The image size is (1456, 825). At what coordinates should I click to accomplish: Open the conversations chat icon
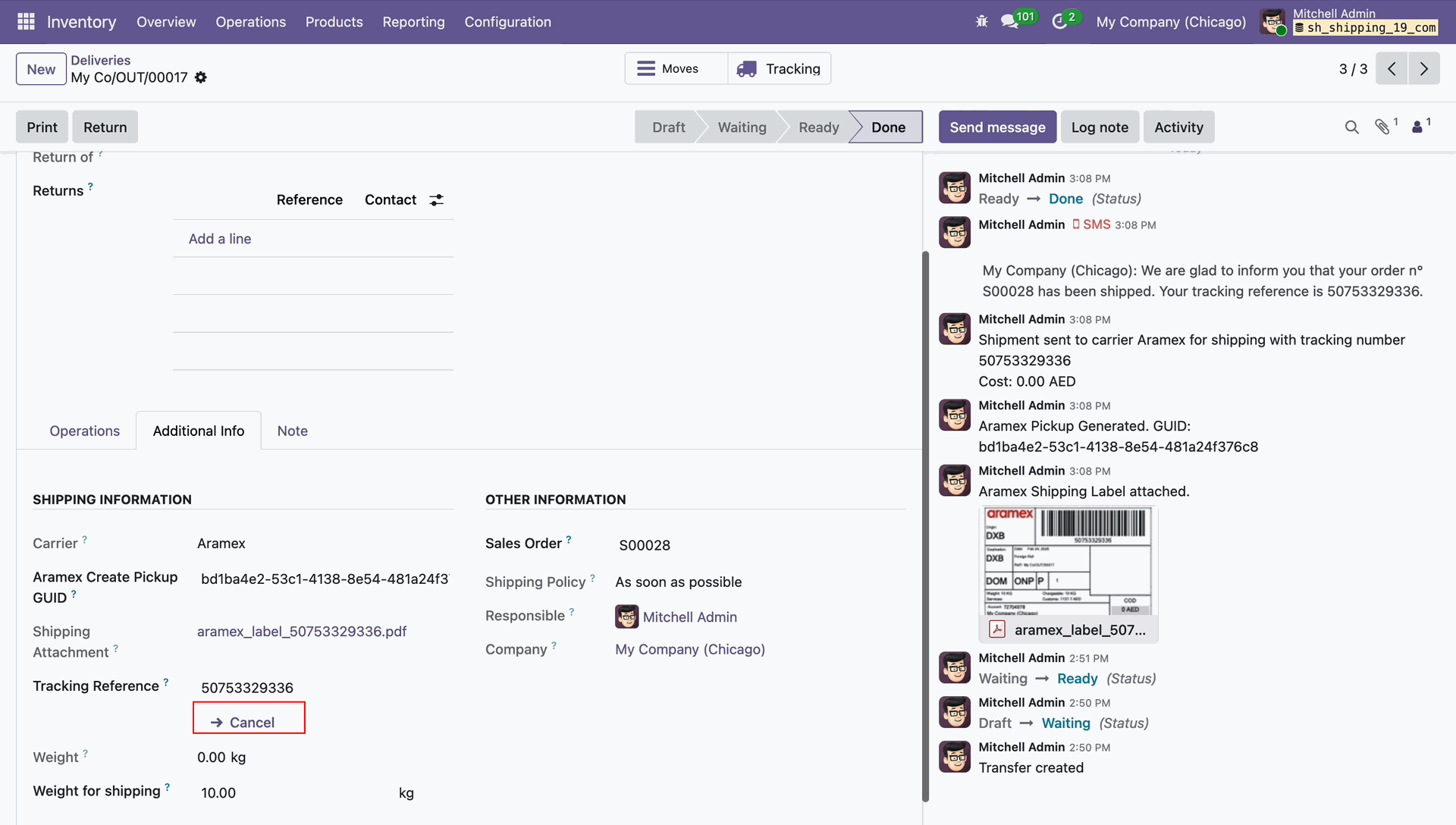coord(1009,22)
